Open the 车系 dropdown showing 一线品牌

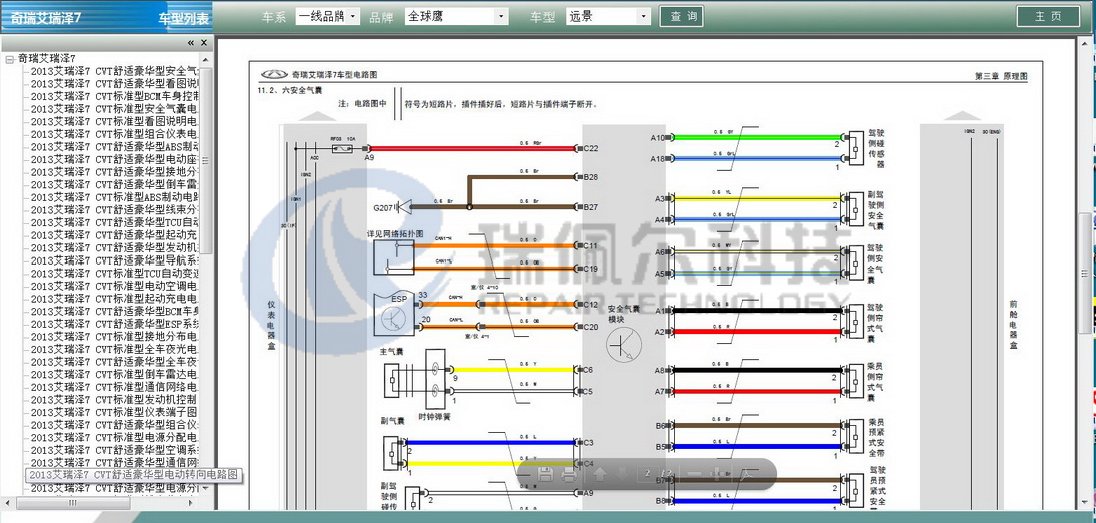[x=335, y=17]
